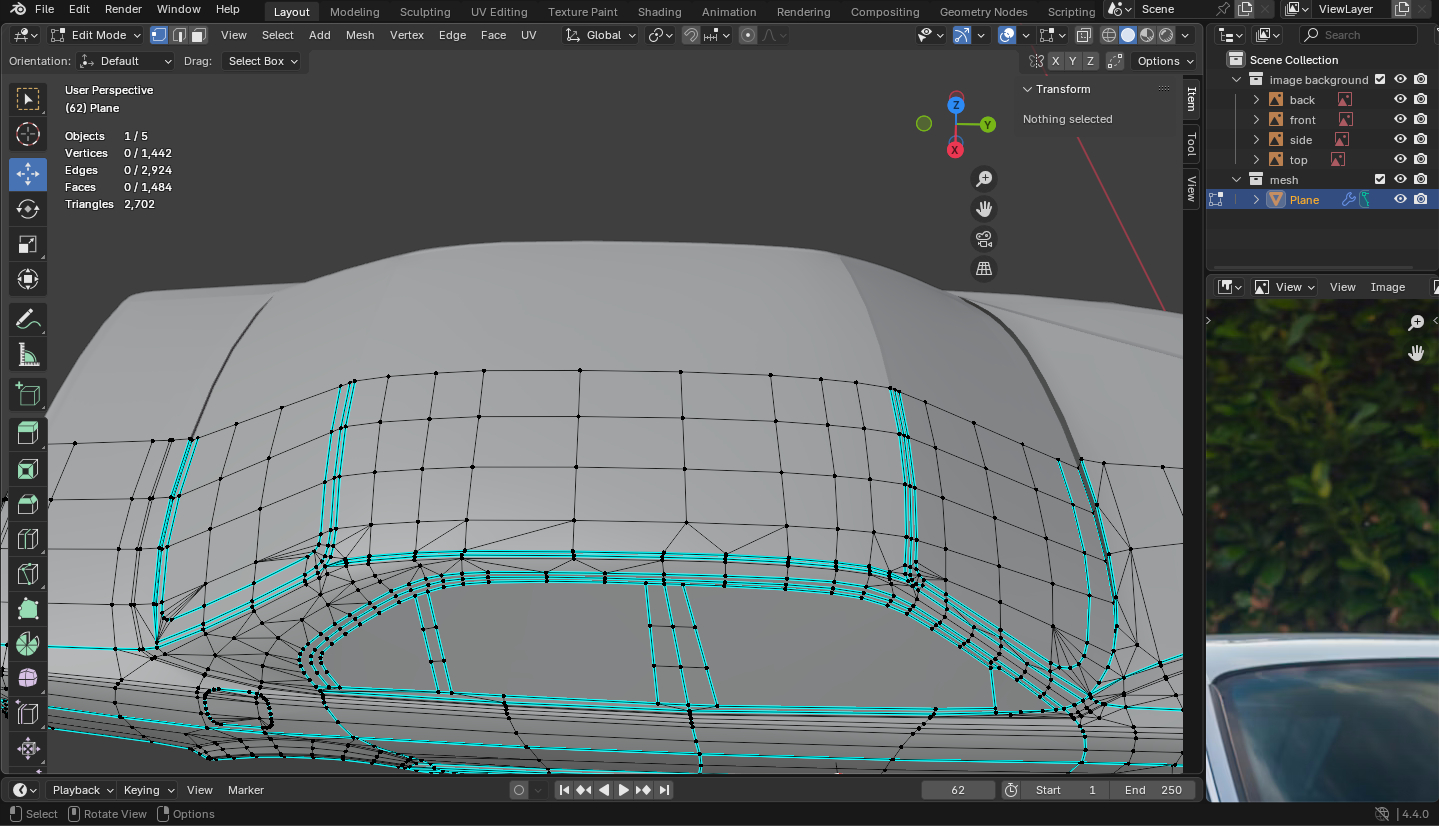Viewport: 1439px width, 826px height.
Task: Enable vertex select mode
Action: 159,35
